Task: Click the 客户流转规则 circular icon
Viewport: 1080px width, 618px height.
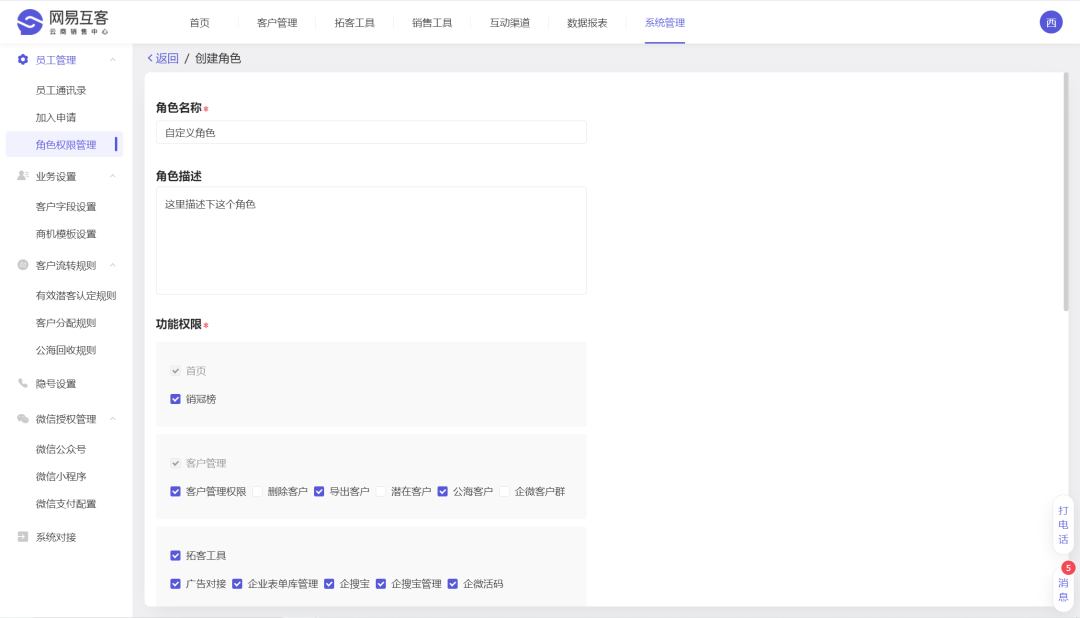Action: (22, 265)
